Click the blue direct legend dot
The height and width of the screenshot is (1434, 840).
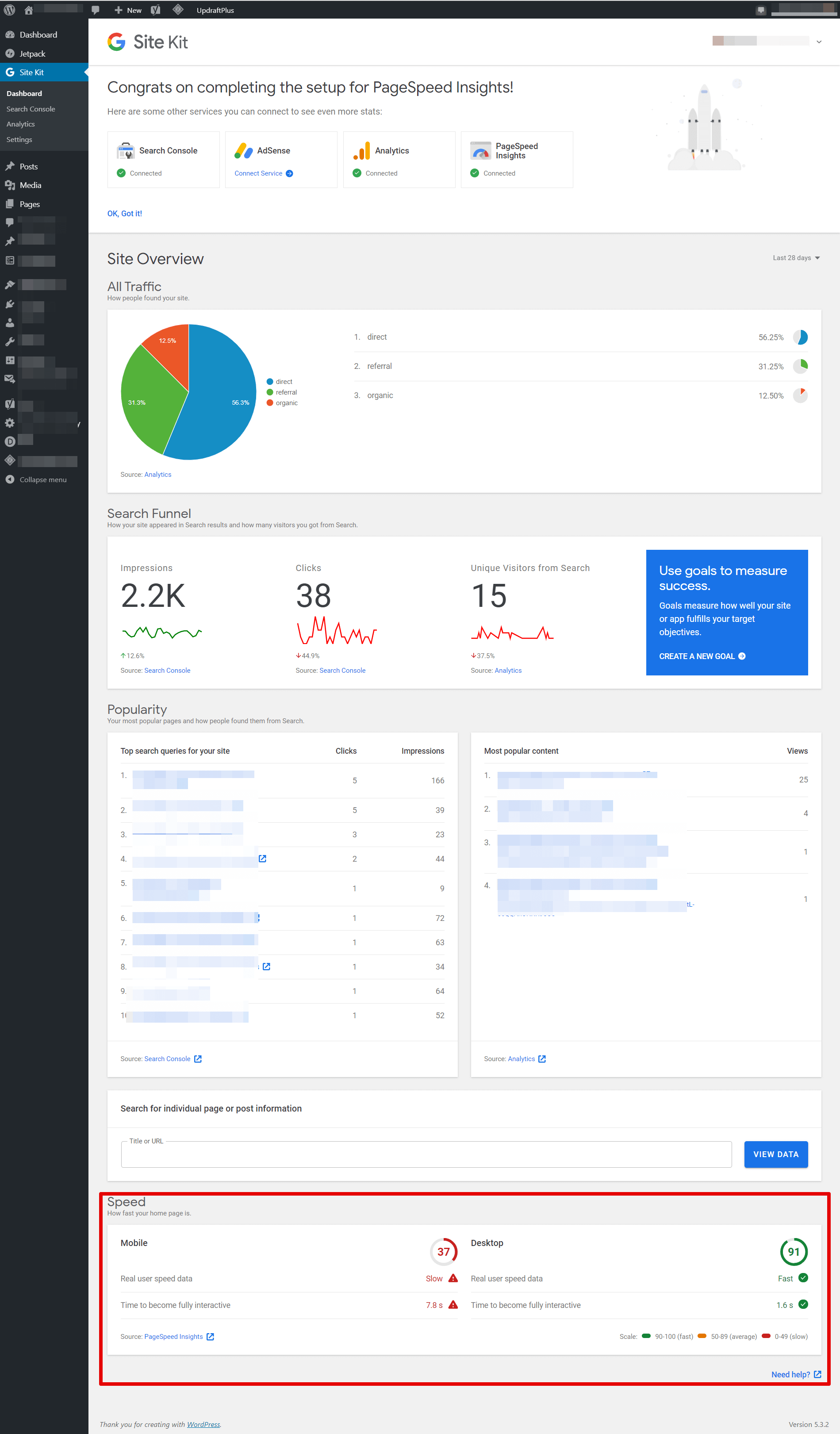click(270, 382)
